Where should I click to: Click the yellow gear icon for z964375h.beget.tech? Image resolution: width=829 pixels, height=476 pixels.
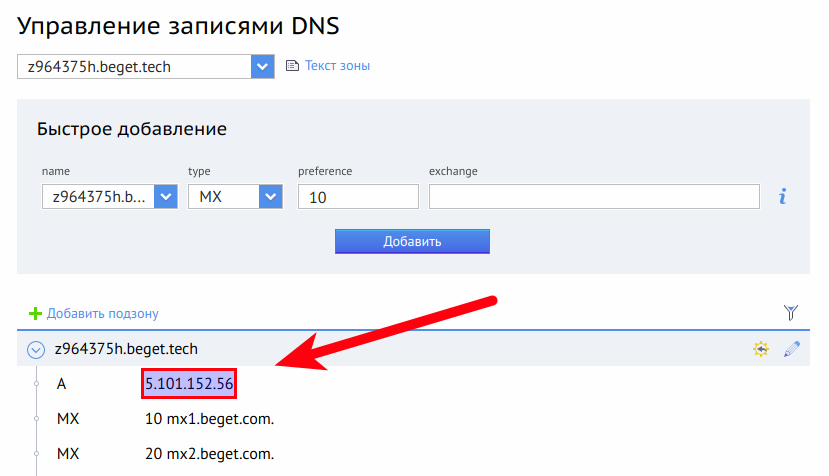click(x=760, y=349)
